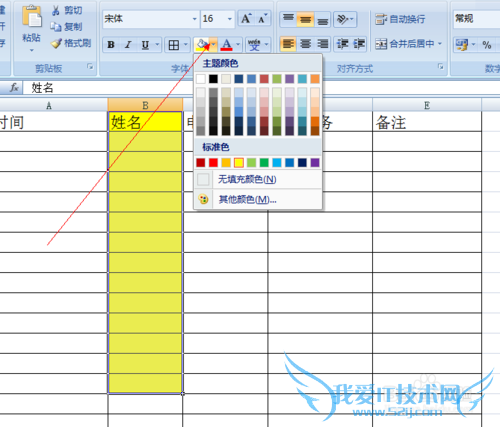500x427 pixels.
Task: Open font color dropdown arrow
Action: click(x=238, y=45)
